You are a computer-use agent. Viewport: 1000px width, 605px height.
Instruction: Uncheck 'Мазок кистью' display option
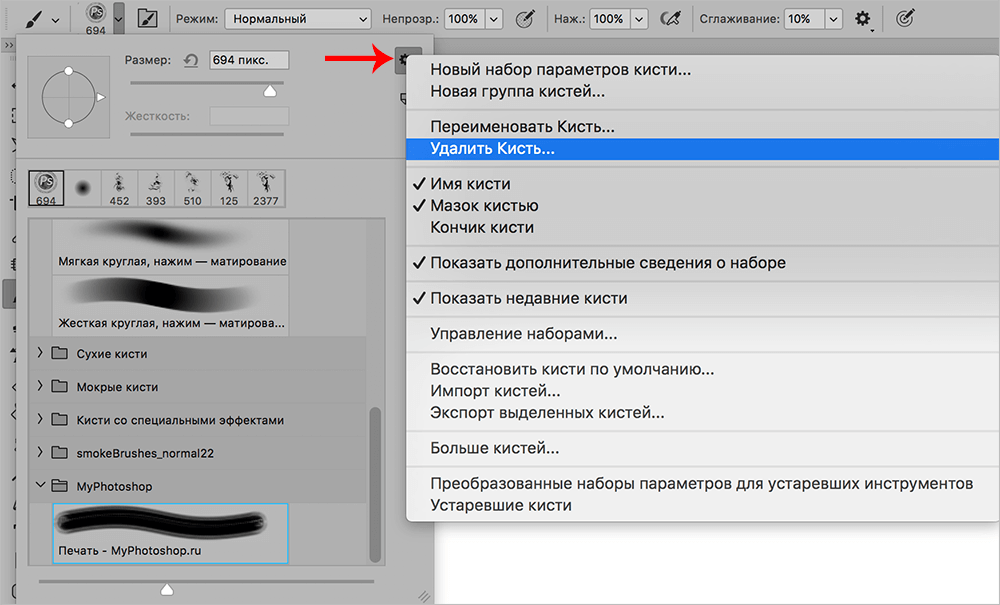pyautogui.click(x=484, y=206)
